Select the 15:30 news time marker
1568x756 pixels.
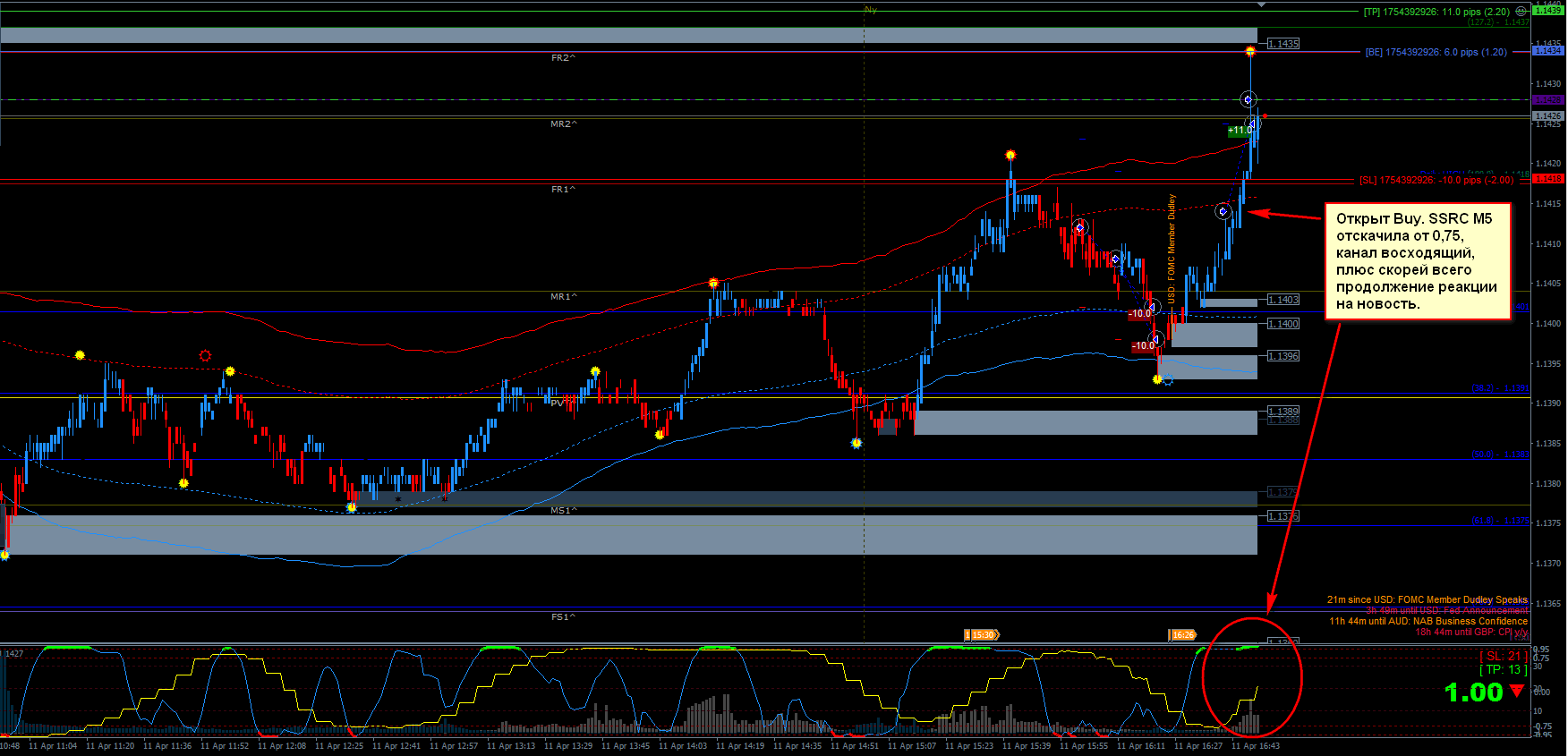pos(982,635)
